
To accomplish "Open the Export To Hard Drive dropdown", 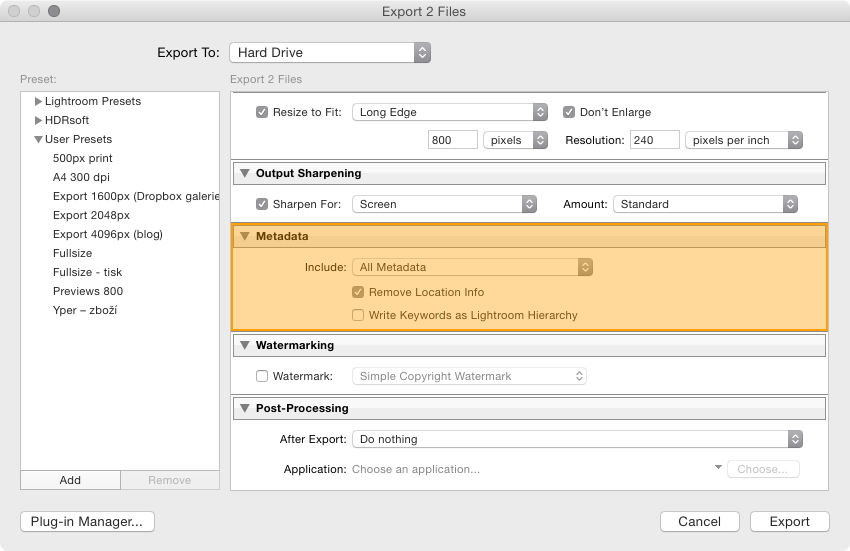I will click(330, 53).
